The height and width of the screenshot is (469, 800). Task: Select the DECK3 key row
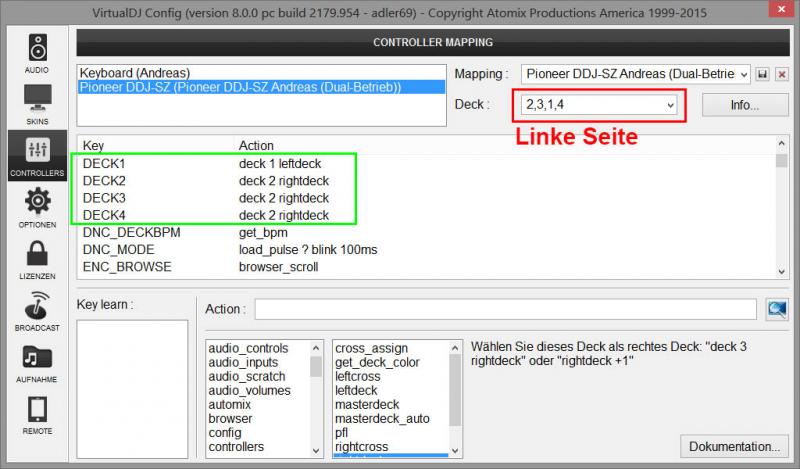tap(426, 198)
